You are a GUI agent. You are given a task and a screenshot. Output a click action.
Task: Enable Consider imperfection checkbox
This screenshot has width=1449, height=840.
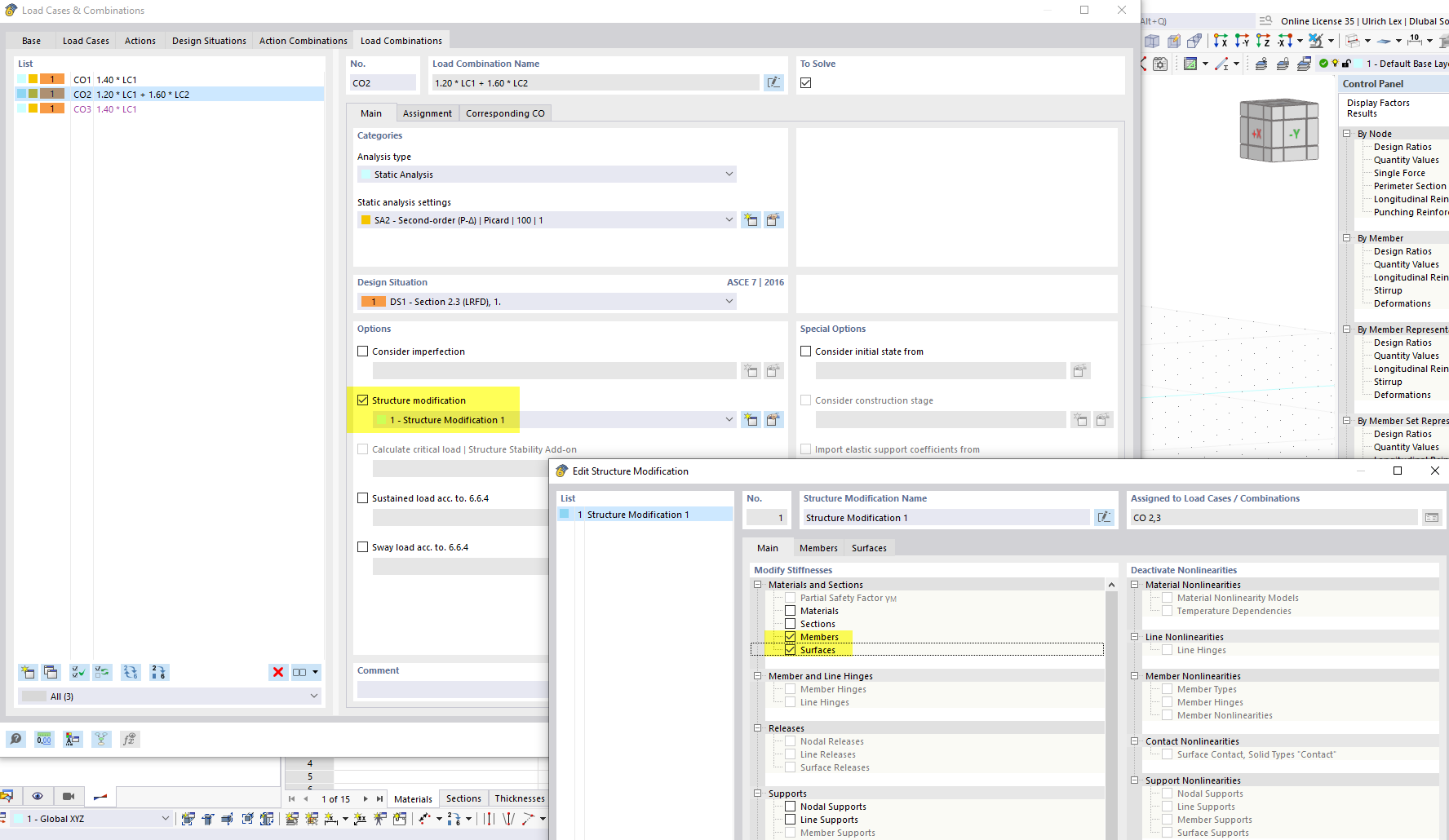[363, 351]
